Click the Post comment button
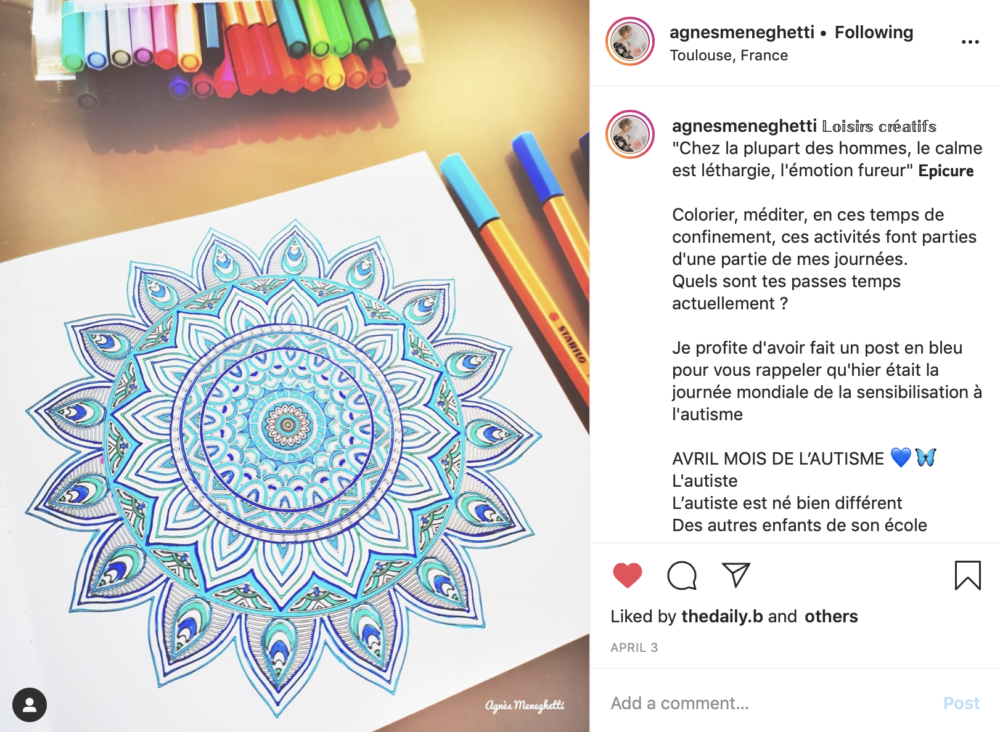The height and width of the screenshot is (732, 1000). point(961,703)
